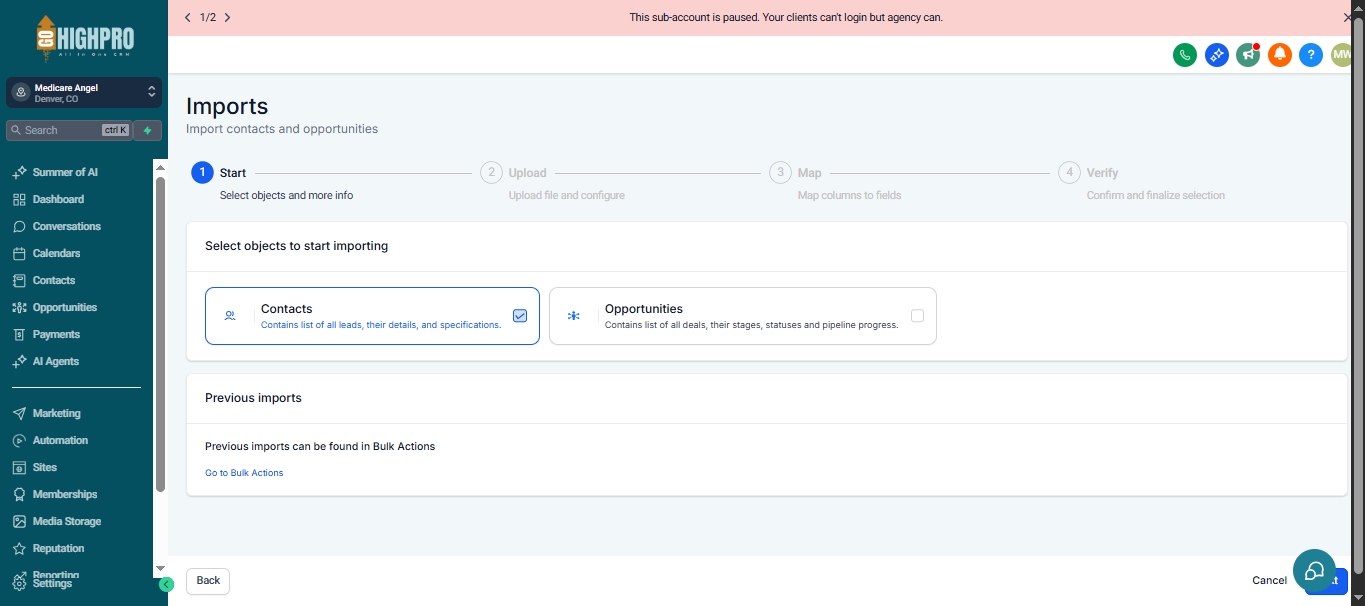
Task: Click the "Previous imports" heading
Action: [x=253, y=398]
